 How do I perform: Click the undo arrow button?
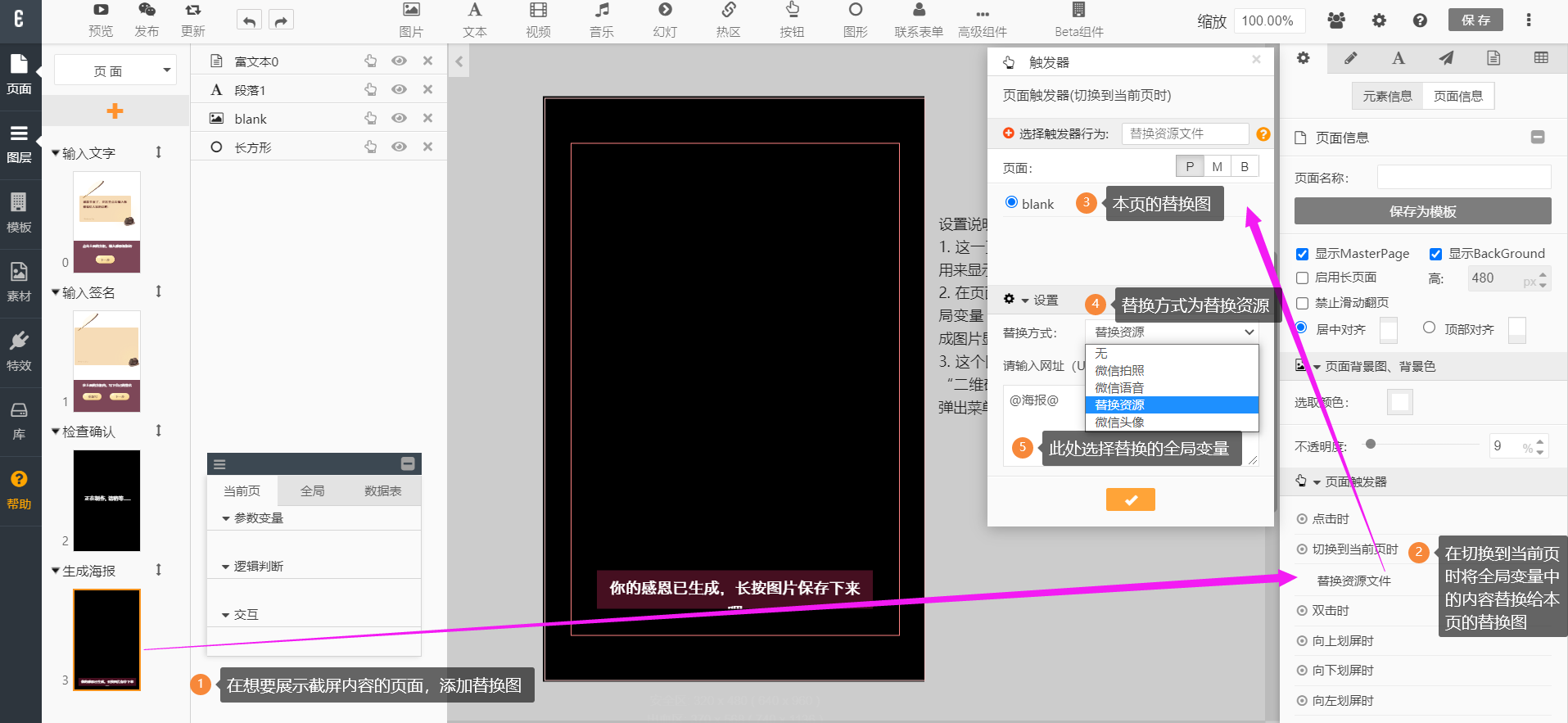click(249, 20)
